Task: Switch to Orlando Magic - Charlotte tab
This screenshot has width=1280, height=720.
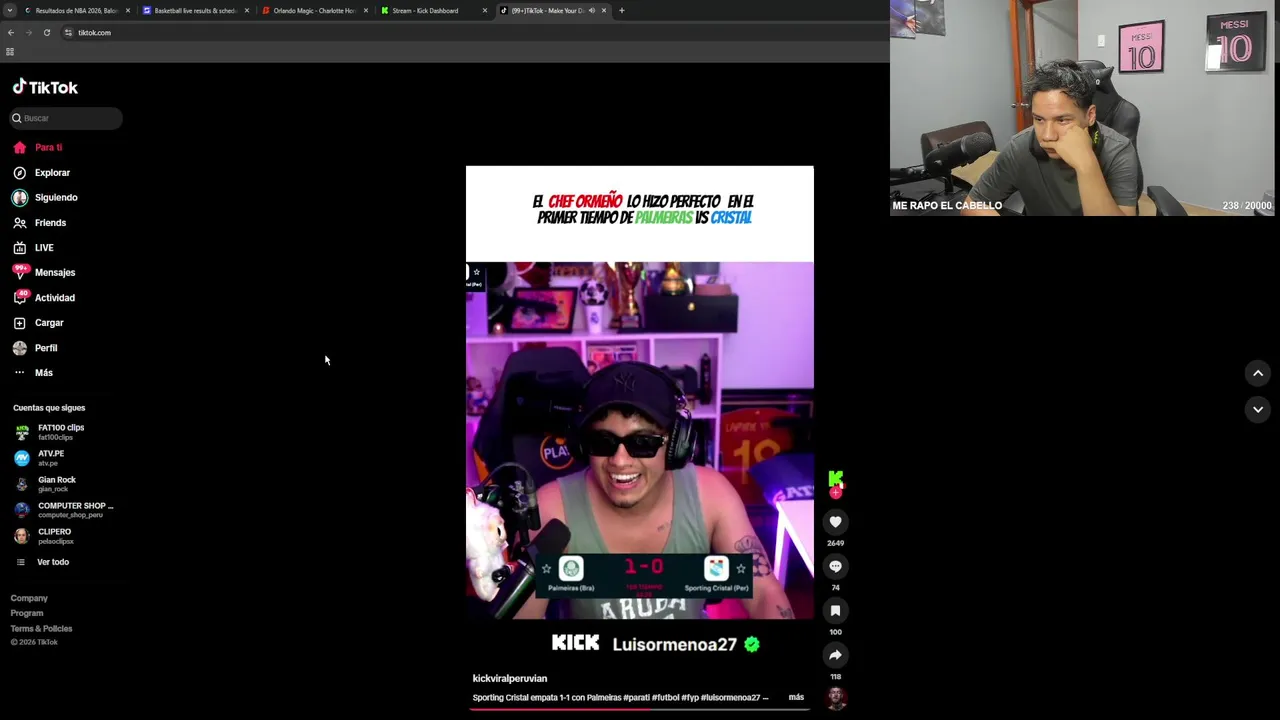Action: [314, 11]
